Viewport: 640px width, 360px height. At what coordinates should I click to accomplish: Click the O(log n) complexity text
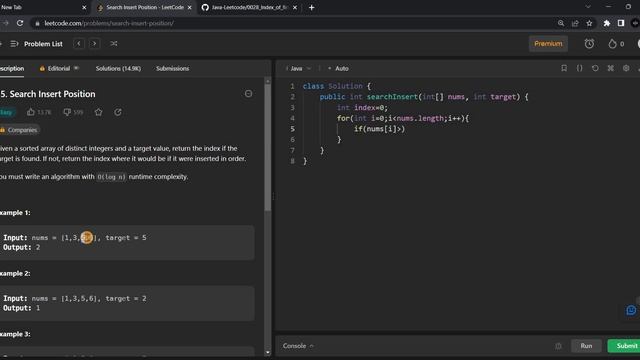tap(111, 177)
